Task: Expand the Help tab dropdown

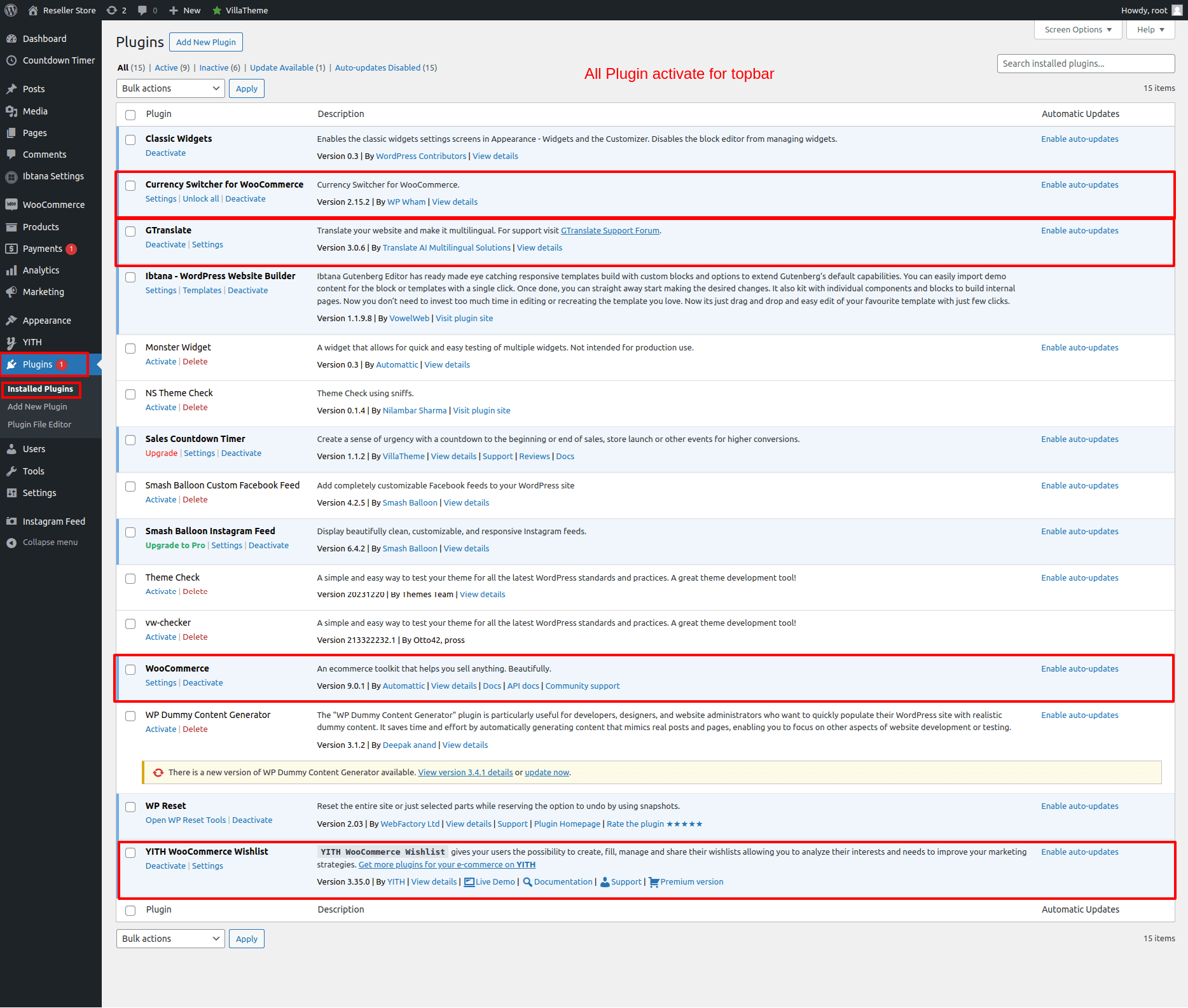Action: pos(1150,30)
